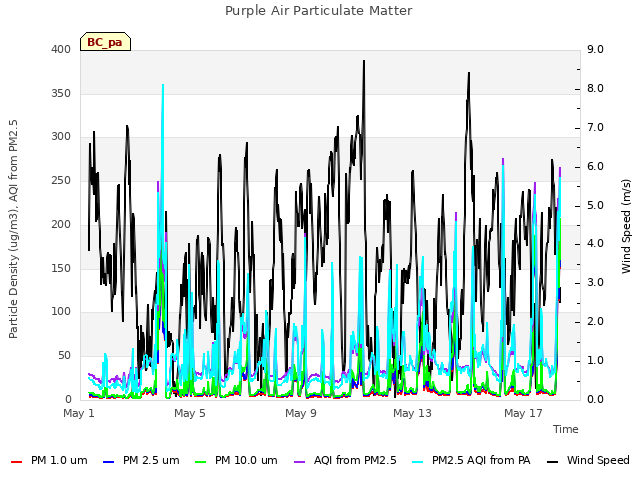Click the 50 left axis tick label
Image resolution: width=640 pixels, height=480 pixels.
tap(64, 356)
